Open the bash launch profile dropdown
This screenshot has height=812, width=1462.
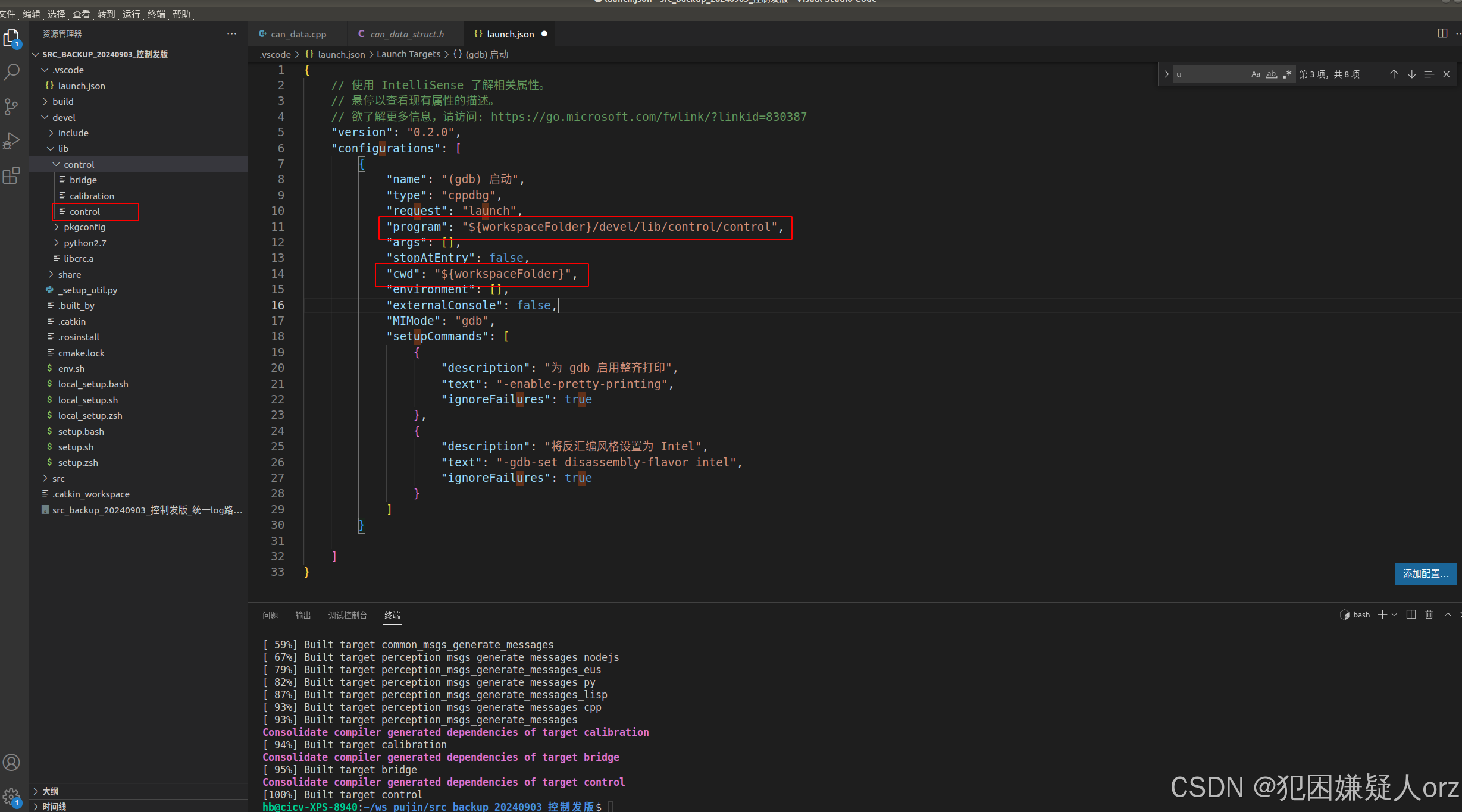[x=1393, y=615]
